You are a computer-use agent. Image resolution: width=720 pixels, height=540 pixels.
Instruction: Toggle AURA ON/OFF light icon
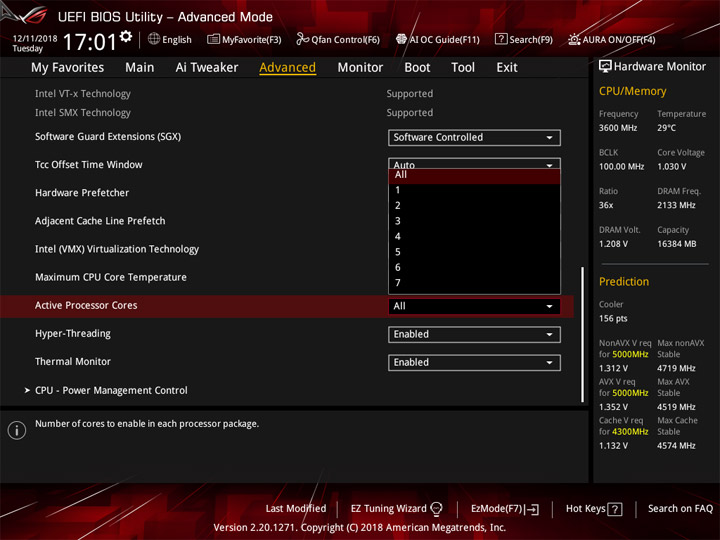point(574,39)
